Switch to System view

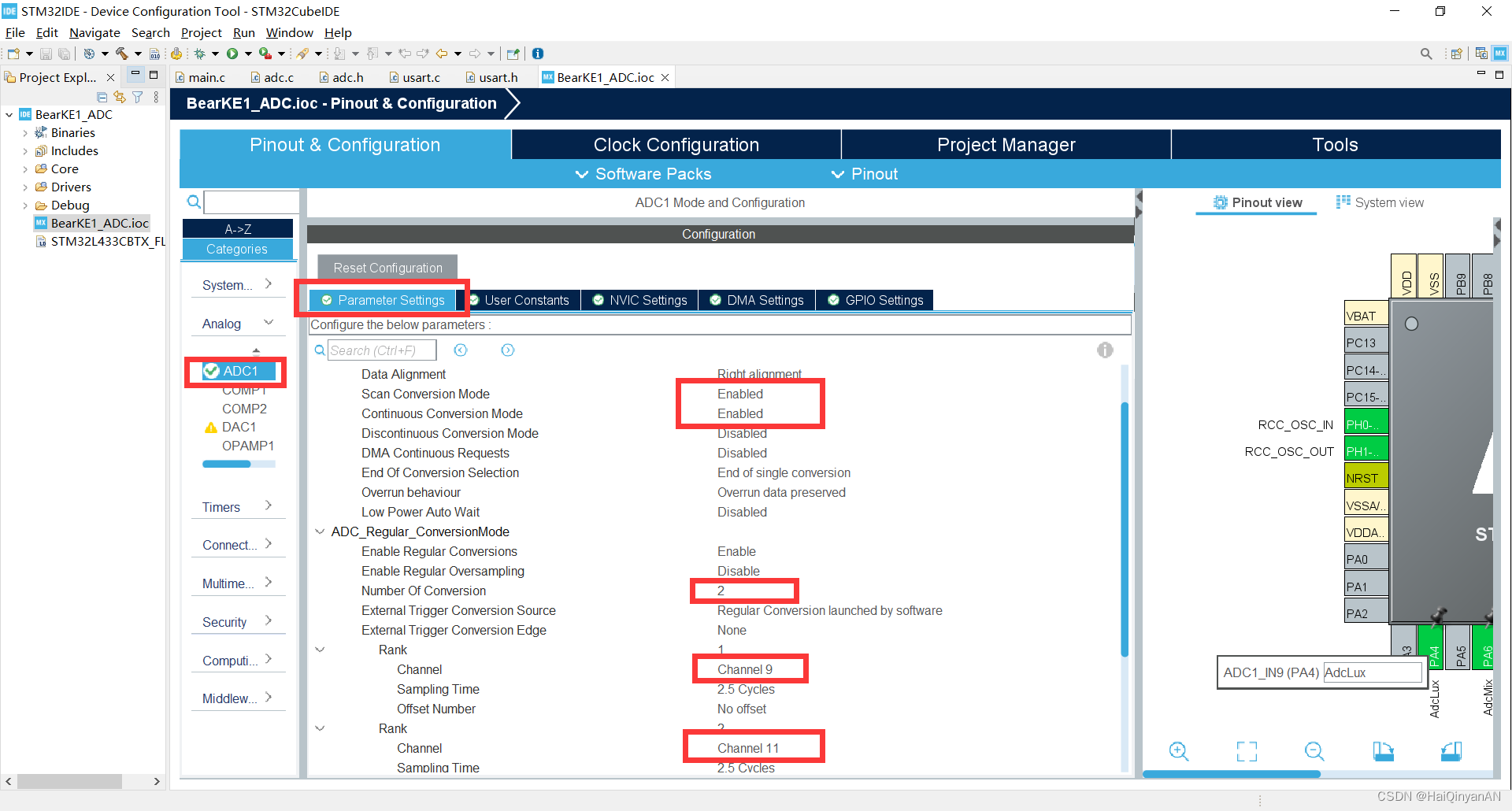point(1380,202)
